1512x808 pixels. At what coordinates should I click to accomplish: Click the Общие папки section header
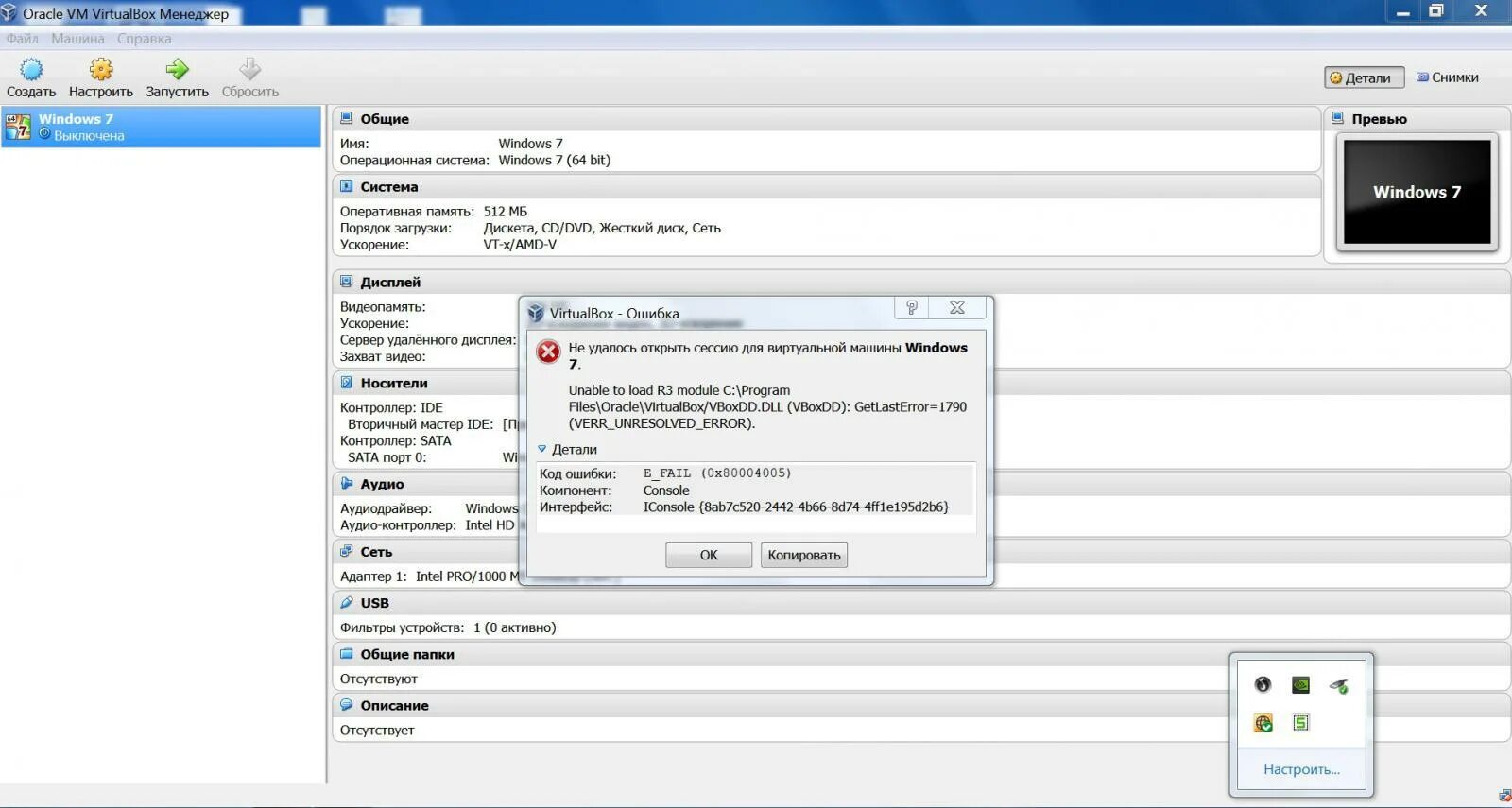[x=921, y=654]
